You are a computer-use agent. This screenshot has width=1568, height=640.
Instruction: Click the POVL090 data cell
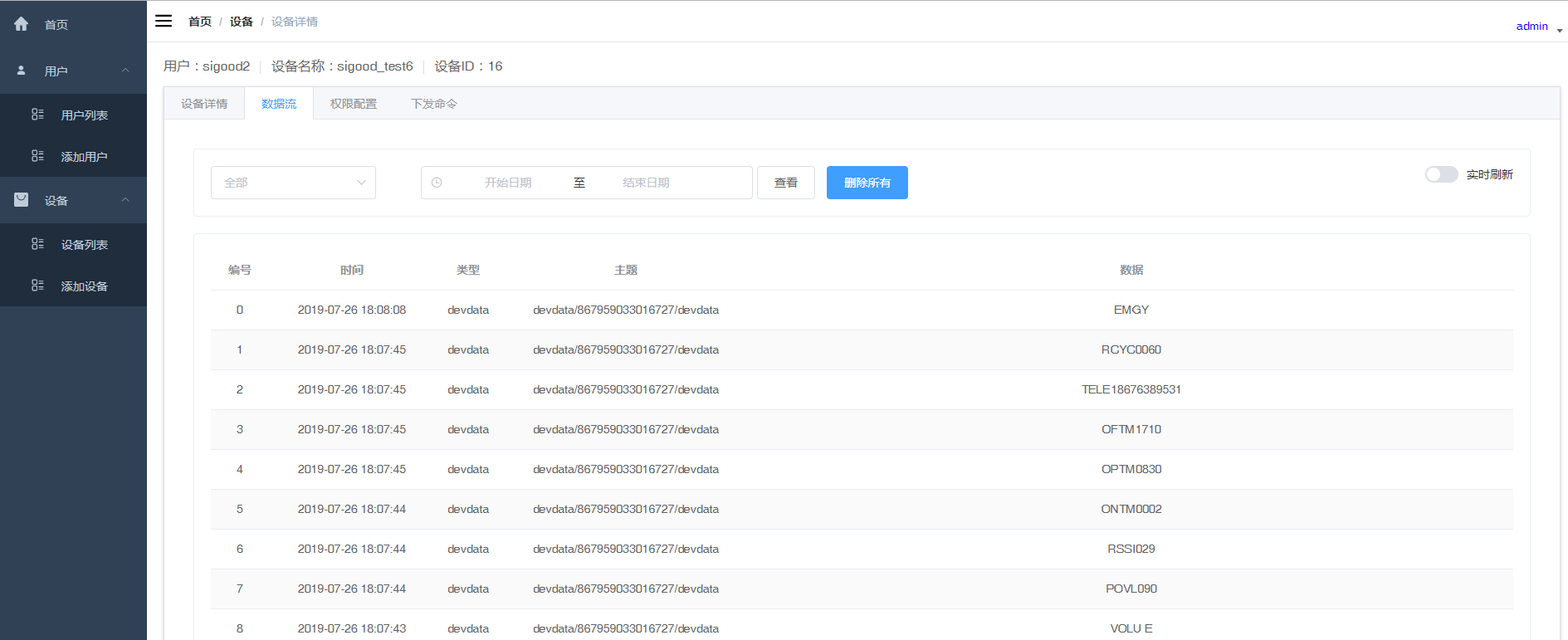(1131, 589)
